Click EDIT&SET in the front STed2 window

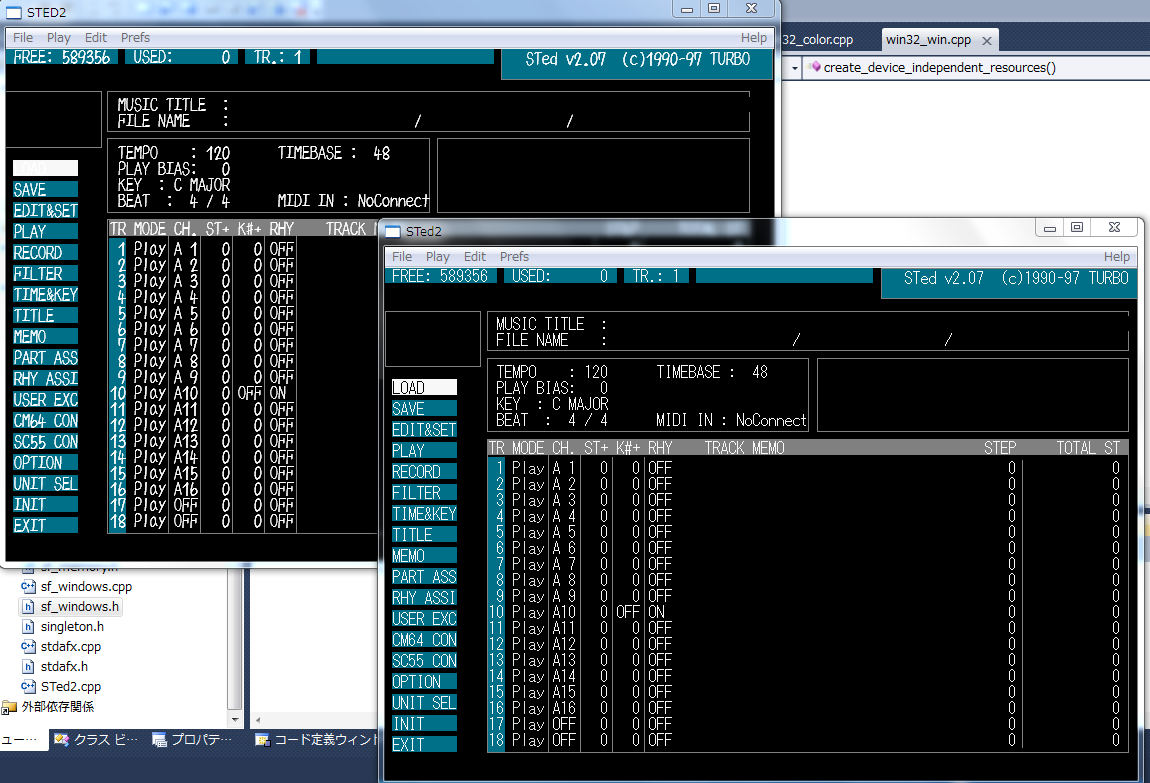pos(424,430)
